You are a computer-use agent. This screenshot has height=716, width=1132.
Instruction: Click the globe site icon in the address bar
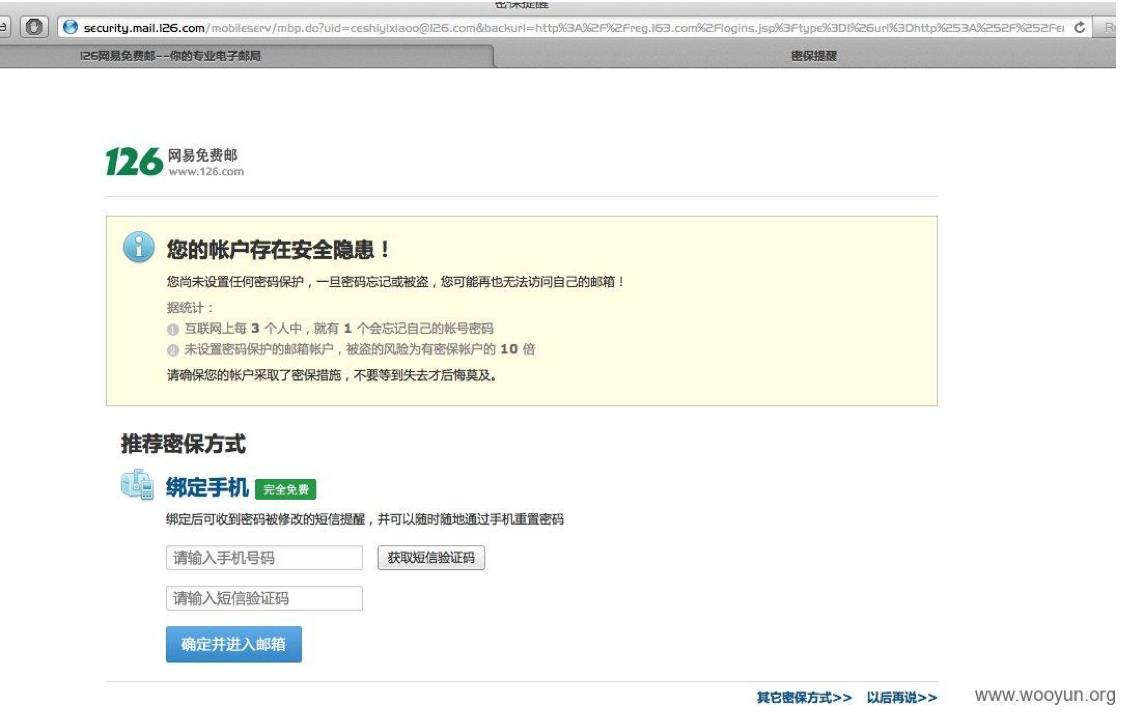tap(70, 27)
